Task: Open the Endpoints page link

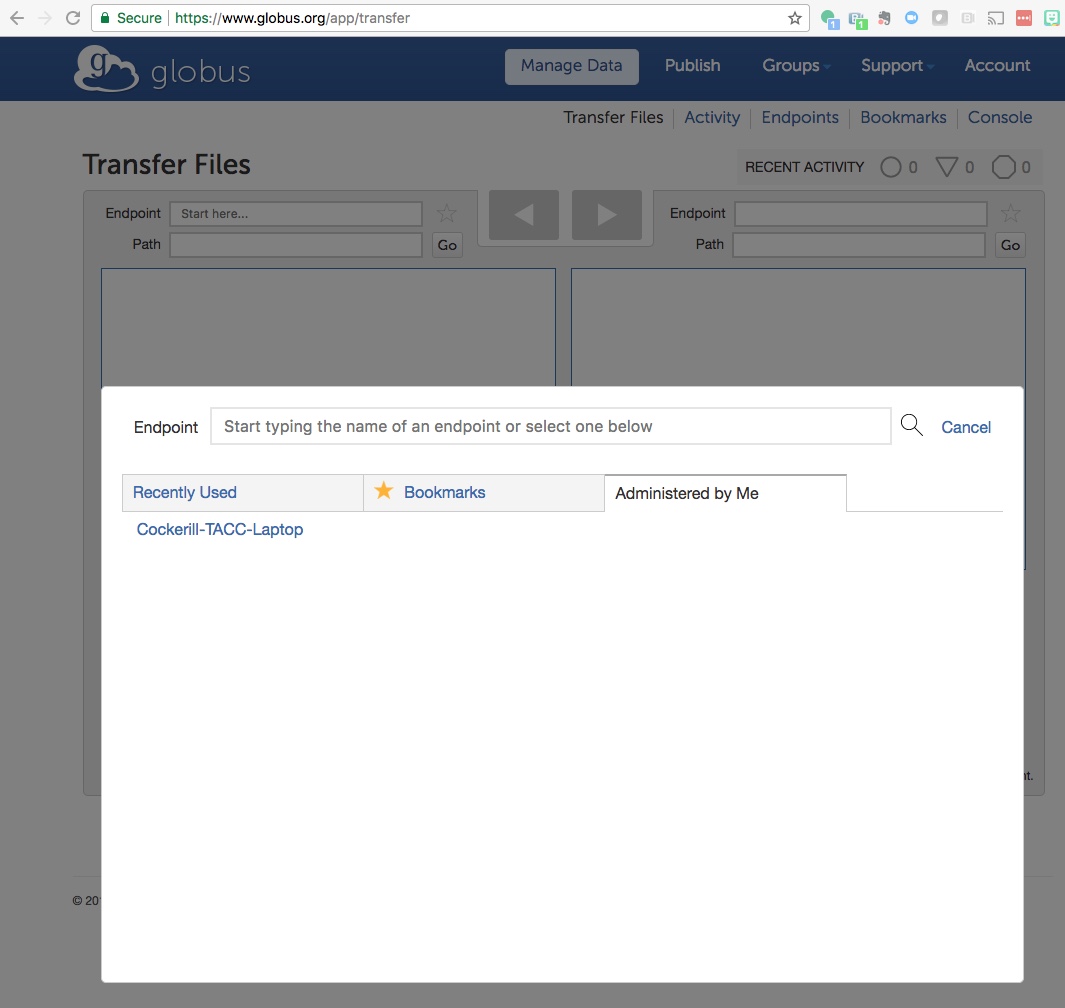Action: point(800,118)
